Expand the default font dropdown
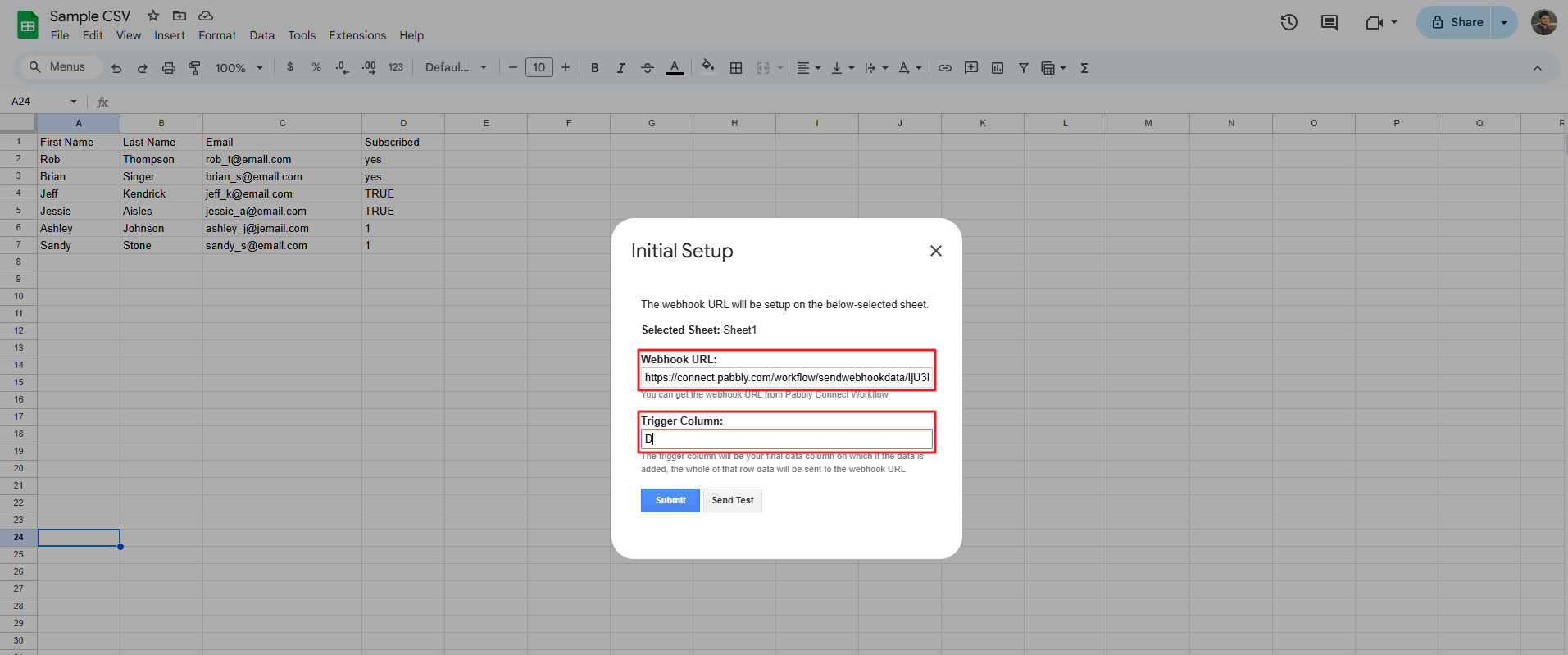Screen dimensions: 1568x655 [456, 68]
